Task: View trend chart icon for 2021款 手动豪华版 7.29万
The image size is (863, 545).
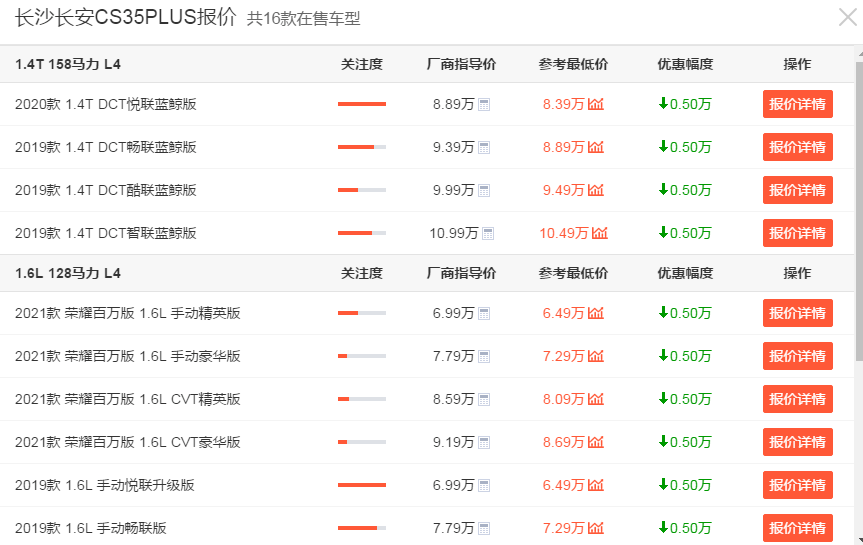Action: coord(596,356)
